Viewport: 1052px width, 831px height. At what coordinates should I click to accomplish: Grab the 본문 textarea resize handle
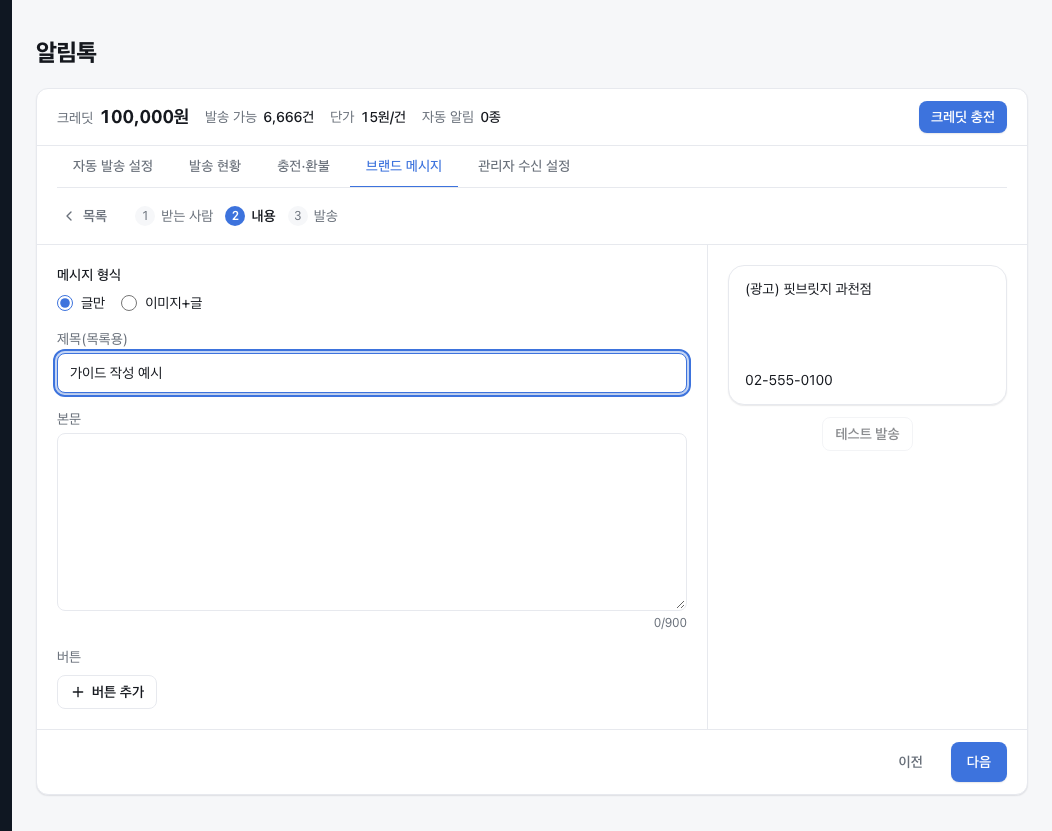click(680, 604)
